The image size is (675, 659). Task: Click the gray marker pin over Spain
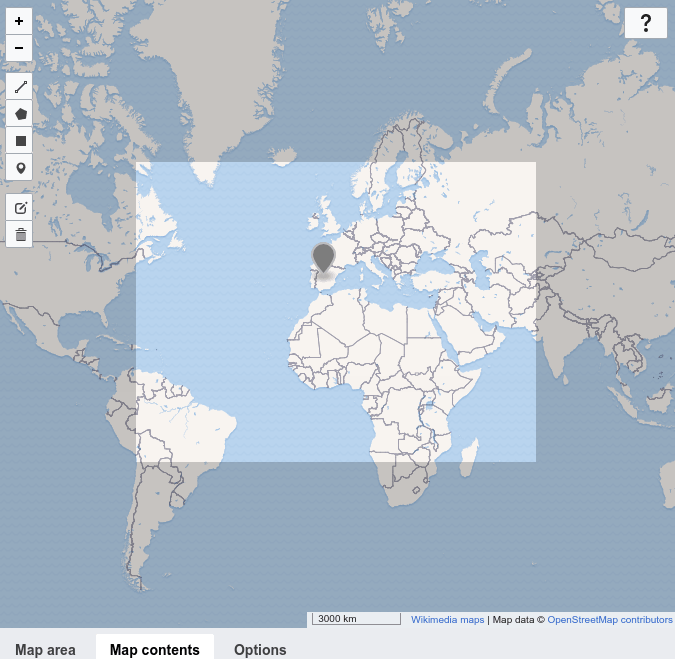(x=323, y=258)
